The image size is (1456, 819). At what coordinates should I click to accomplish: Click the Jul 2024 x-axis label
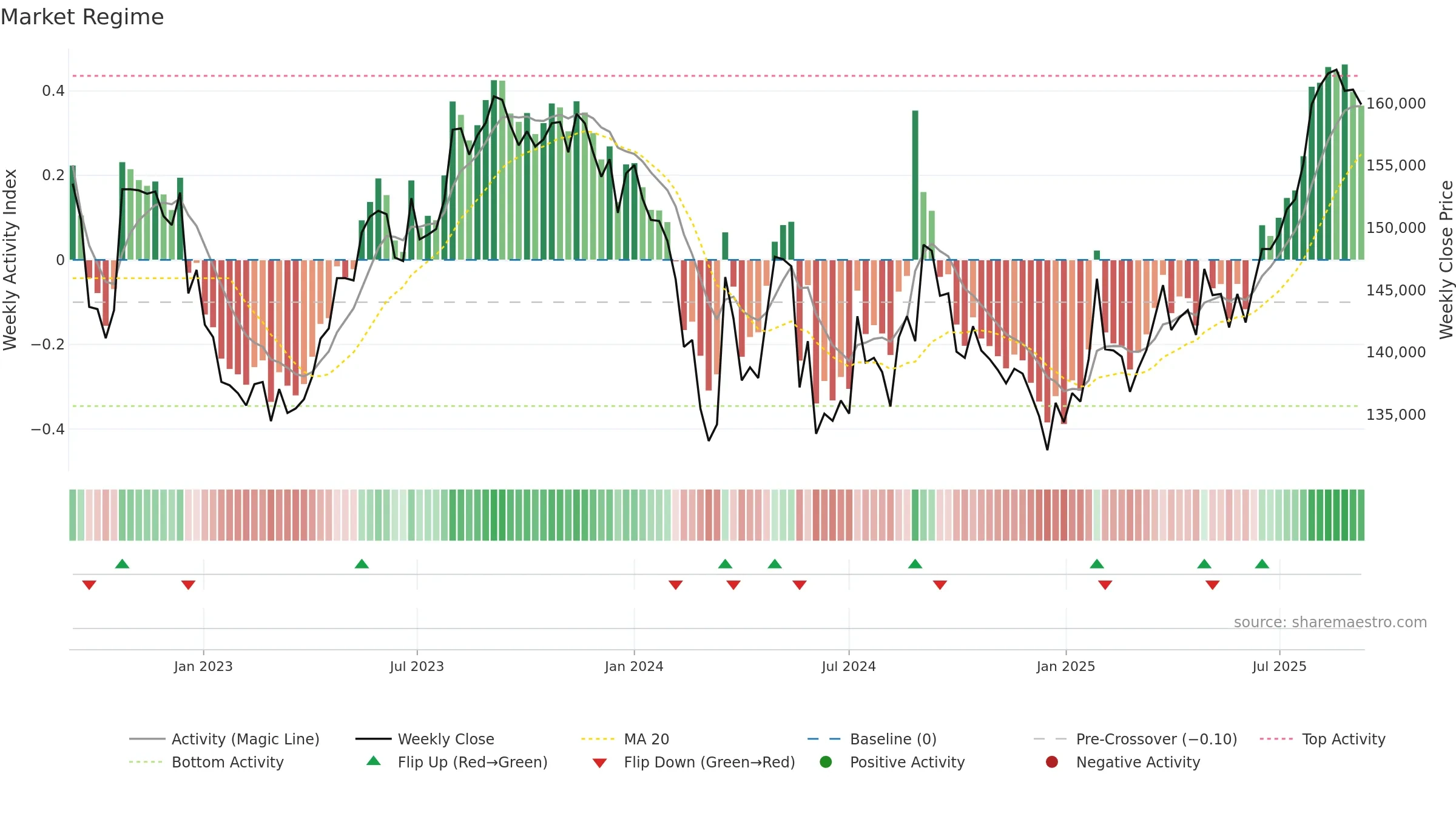pos(849,667)
